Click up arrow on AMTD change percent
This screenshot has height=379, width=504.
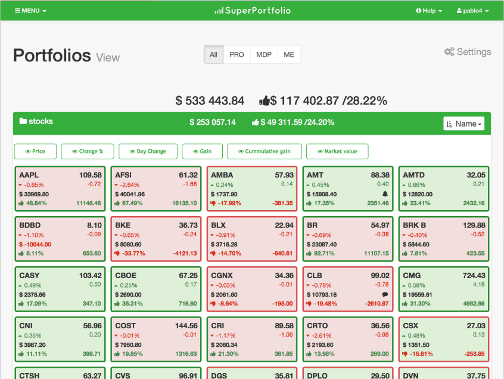coord(404,185)
